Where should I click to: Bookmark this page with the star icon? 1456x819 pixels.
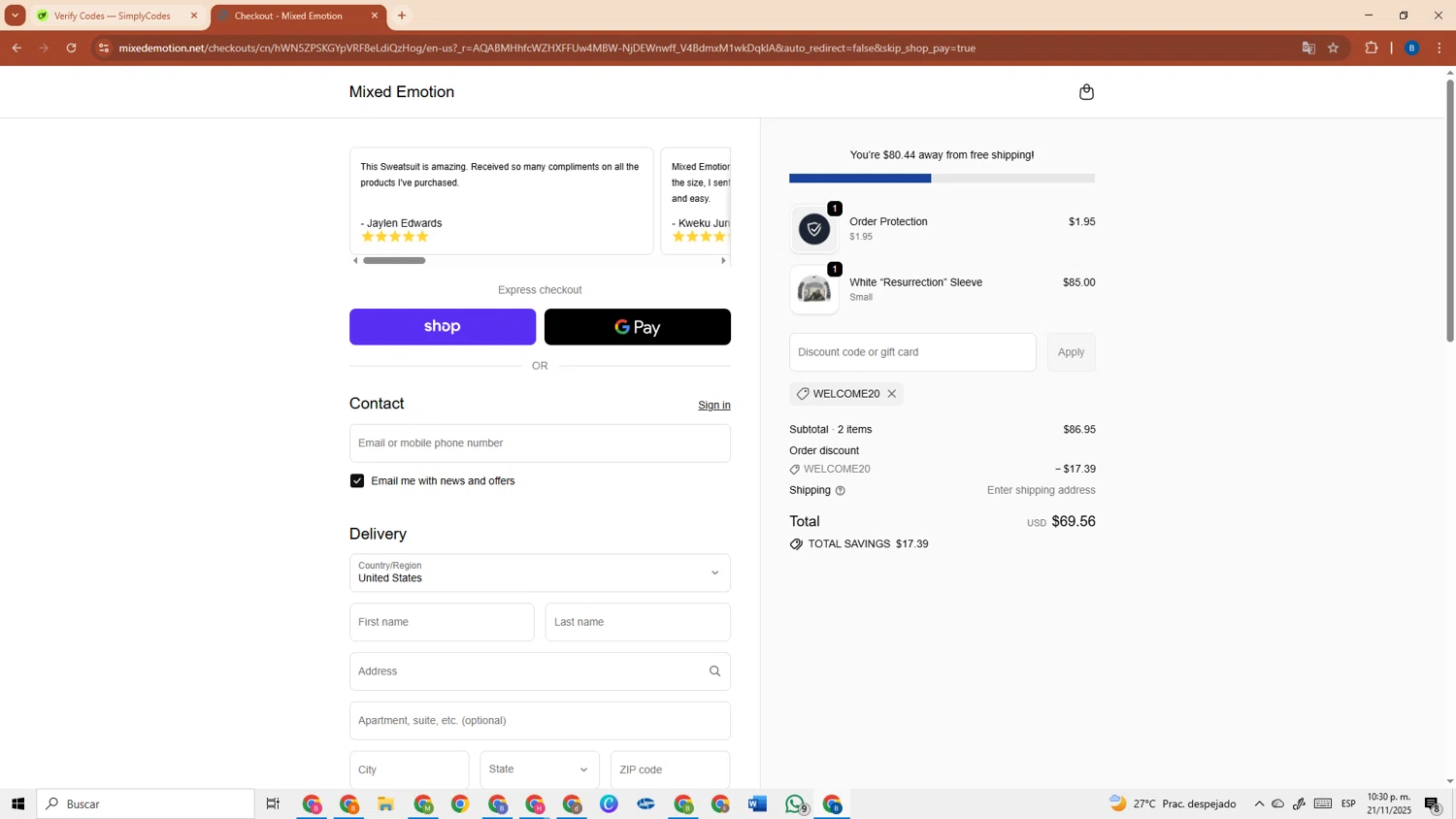point(1334,48)
